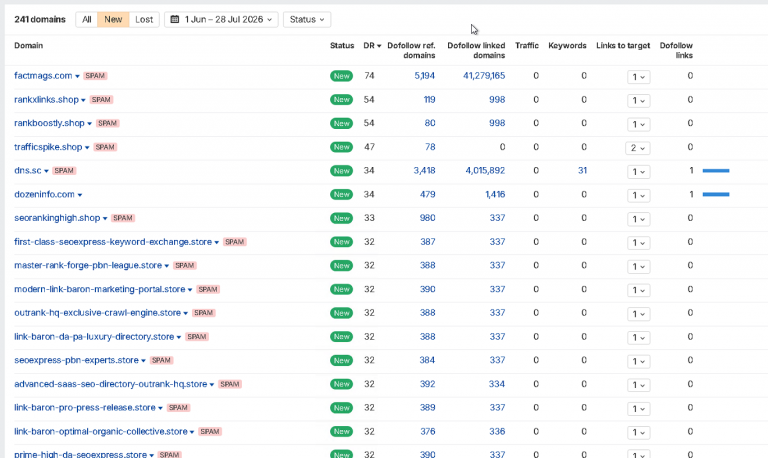
Task: Click the blue dofollow bar for dns.sc
Action: coord(716,171)
